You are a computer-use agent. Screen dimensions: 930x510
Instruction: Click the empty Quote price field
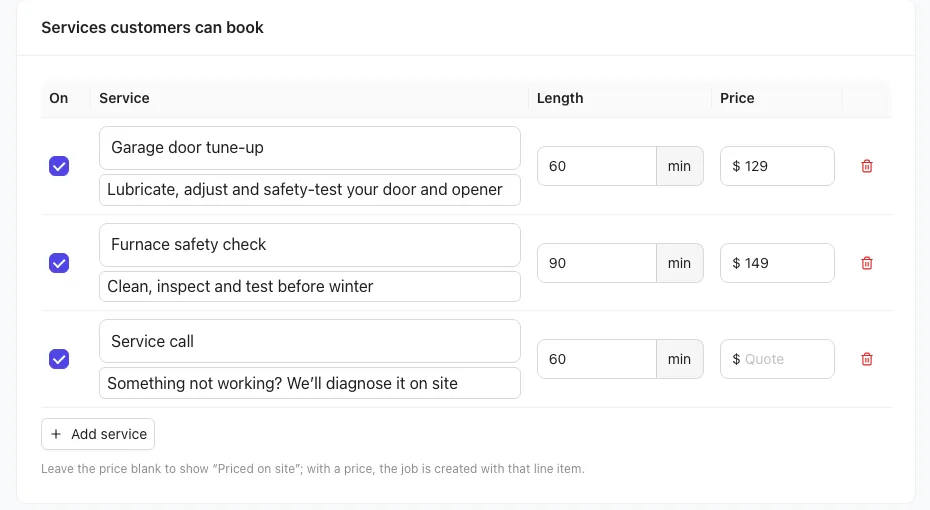tap(777, 359)
